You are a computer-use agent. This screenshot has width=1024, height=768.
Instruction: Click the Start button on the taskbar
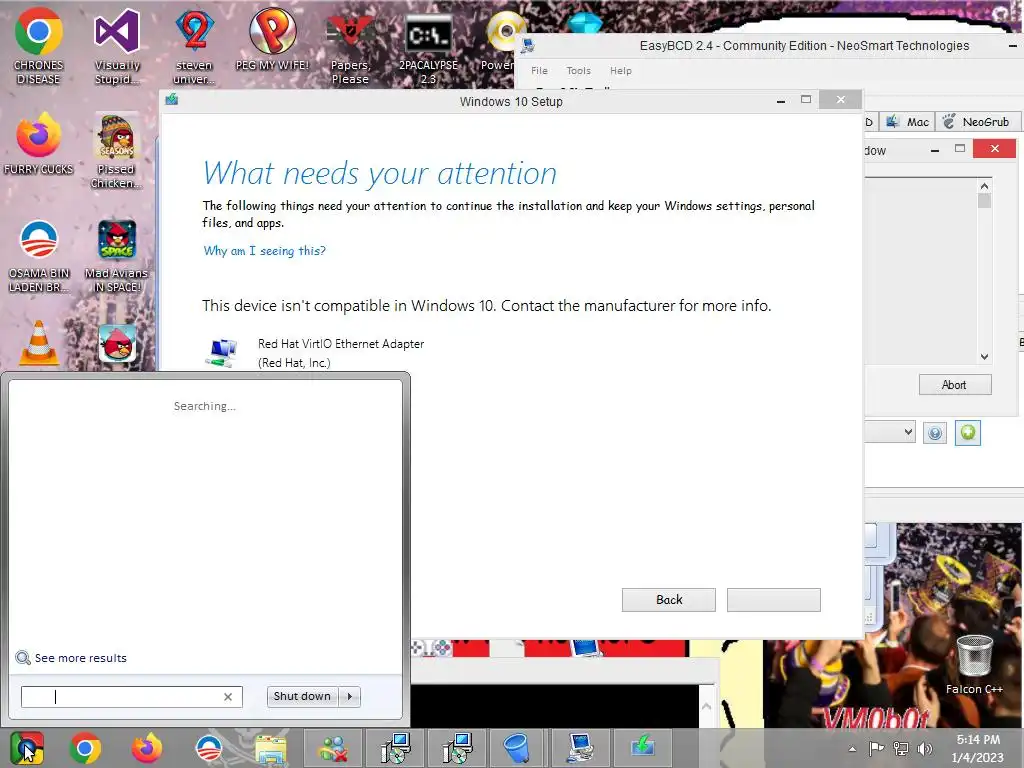pyautogui.click(x=27, y=748)
